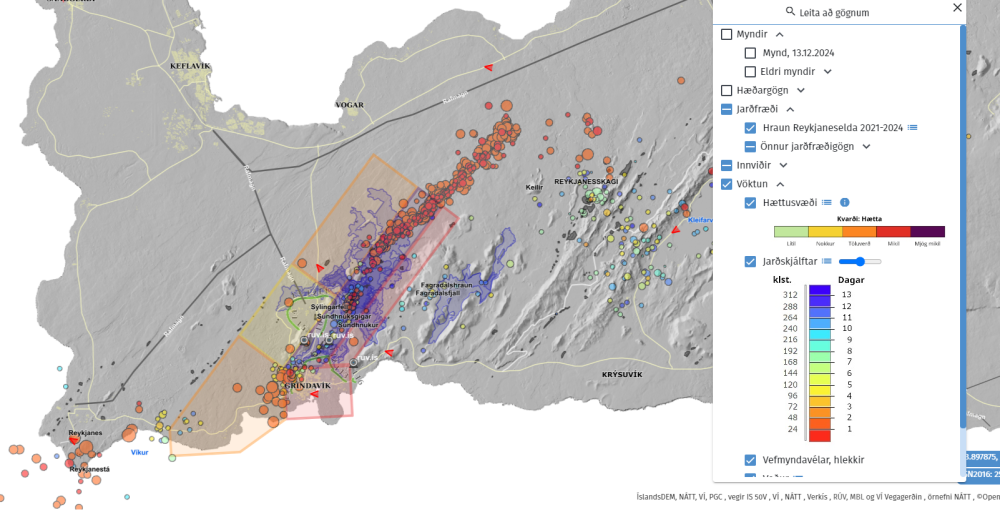
Task: Uncheck the Jarðskjálftar layer
Action: (750, 262)
